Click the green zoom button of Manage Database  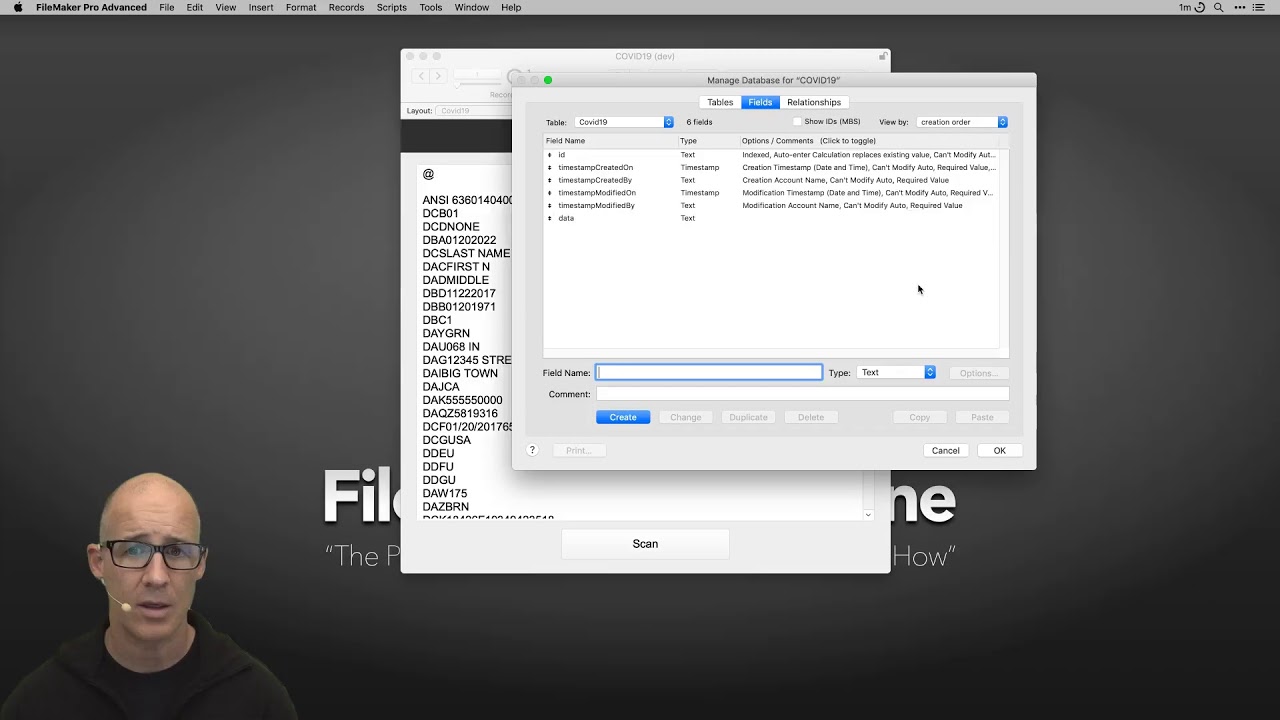click(548, 80)
